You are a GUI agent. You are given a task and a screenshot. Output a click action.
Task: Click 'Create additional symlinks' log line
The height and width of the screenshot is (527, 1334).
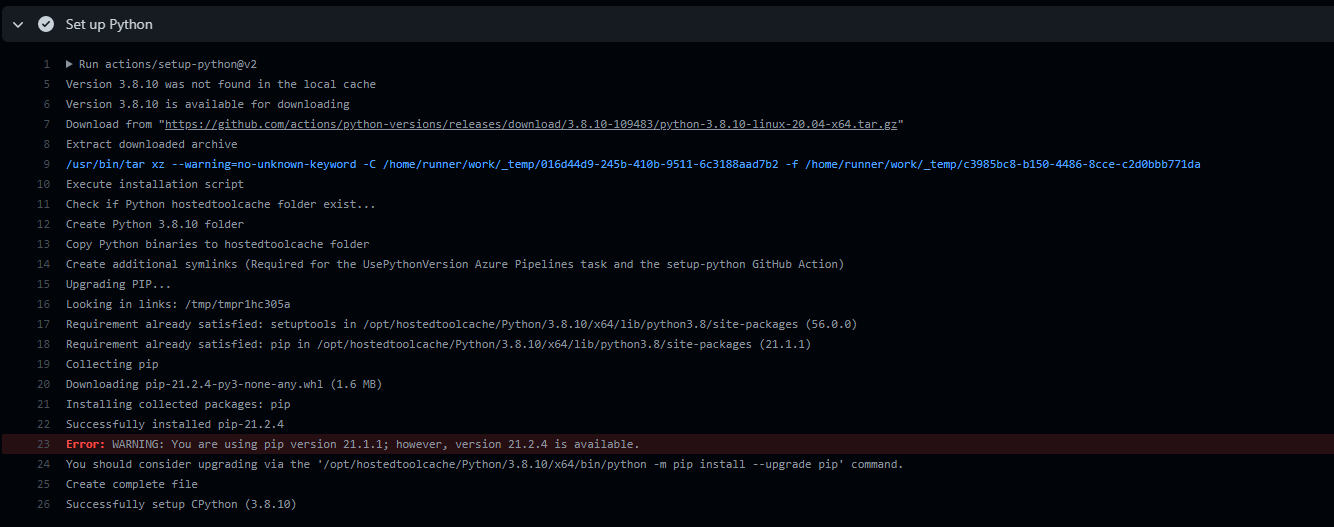(455, 264)
